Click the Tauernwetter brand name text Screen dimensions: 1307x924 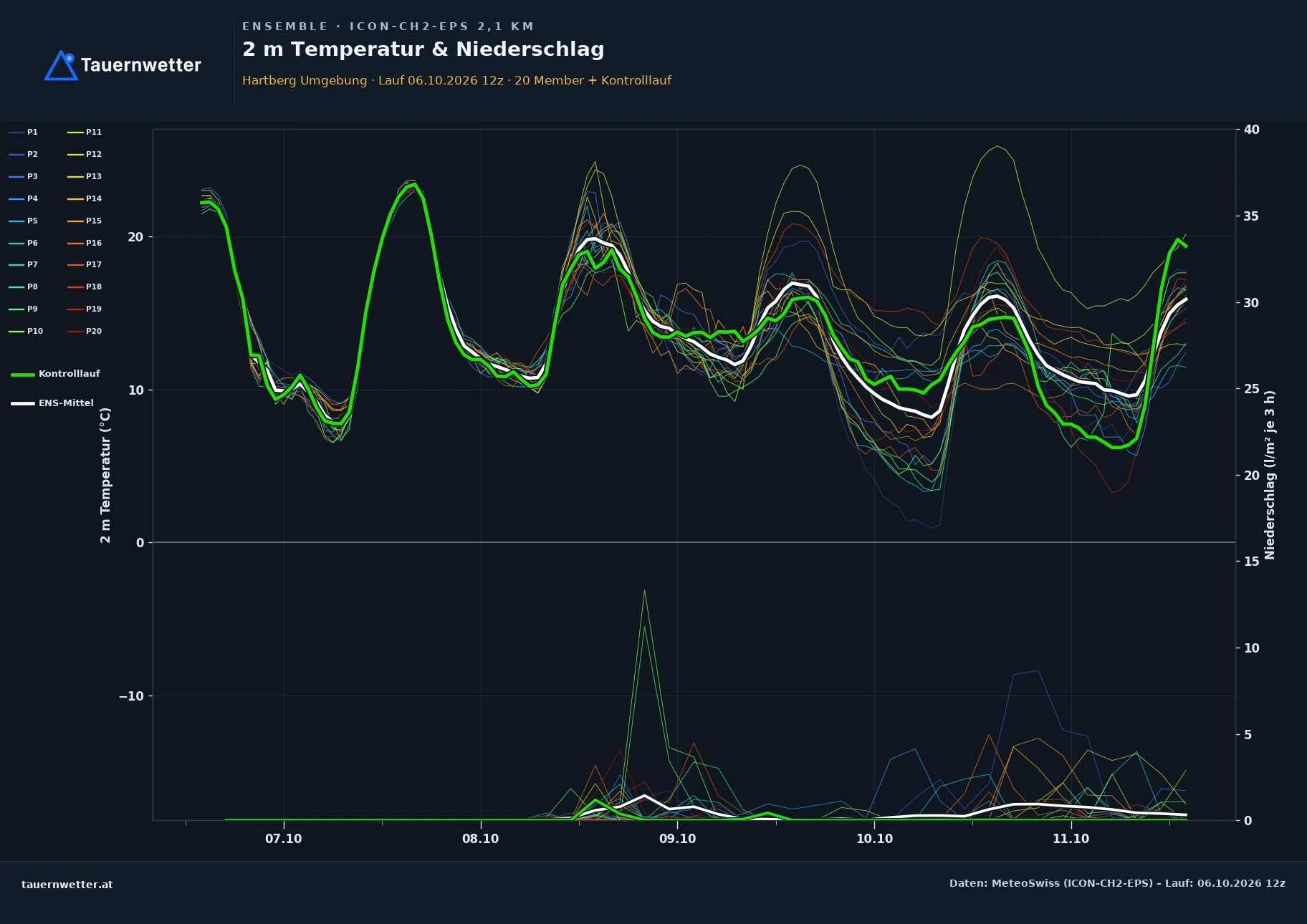(x=141, y=65)
